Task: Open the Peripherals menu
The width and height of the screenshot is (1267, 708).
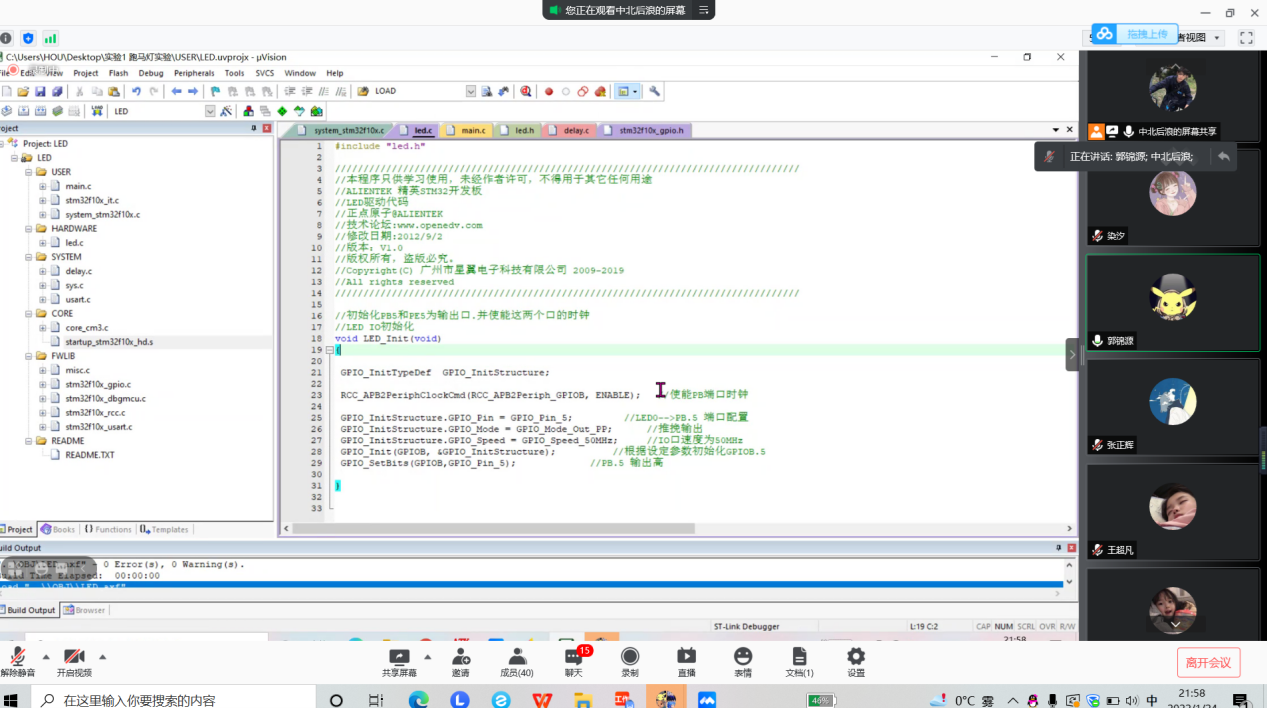Action: coord(194,73)
